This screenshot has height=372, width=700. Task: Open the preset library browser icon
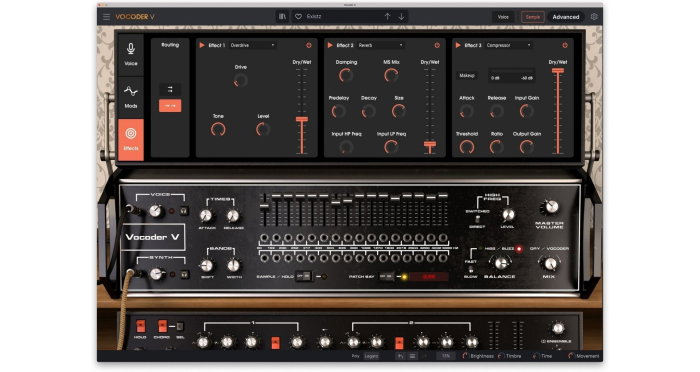282,17
